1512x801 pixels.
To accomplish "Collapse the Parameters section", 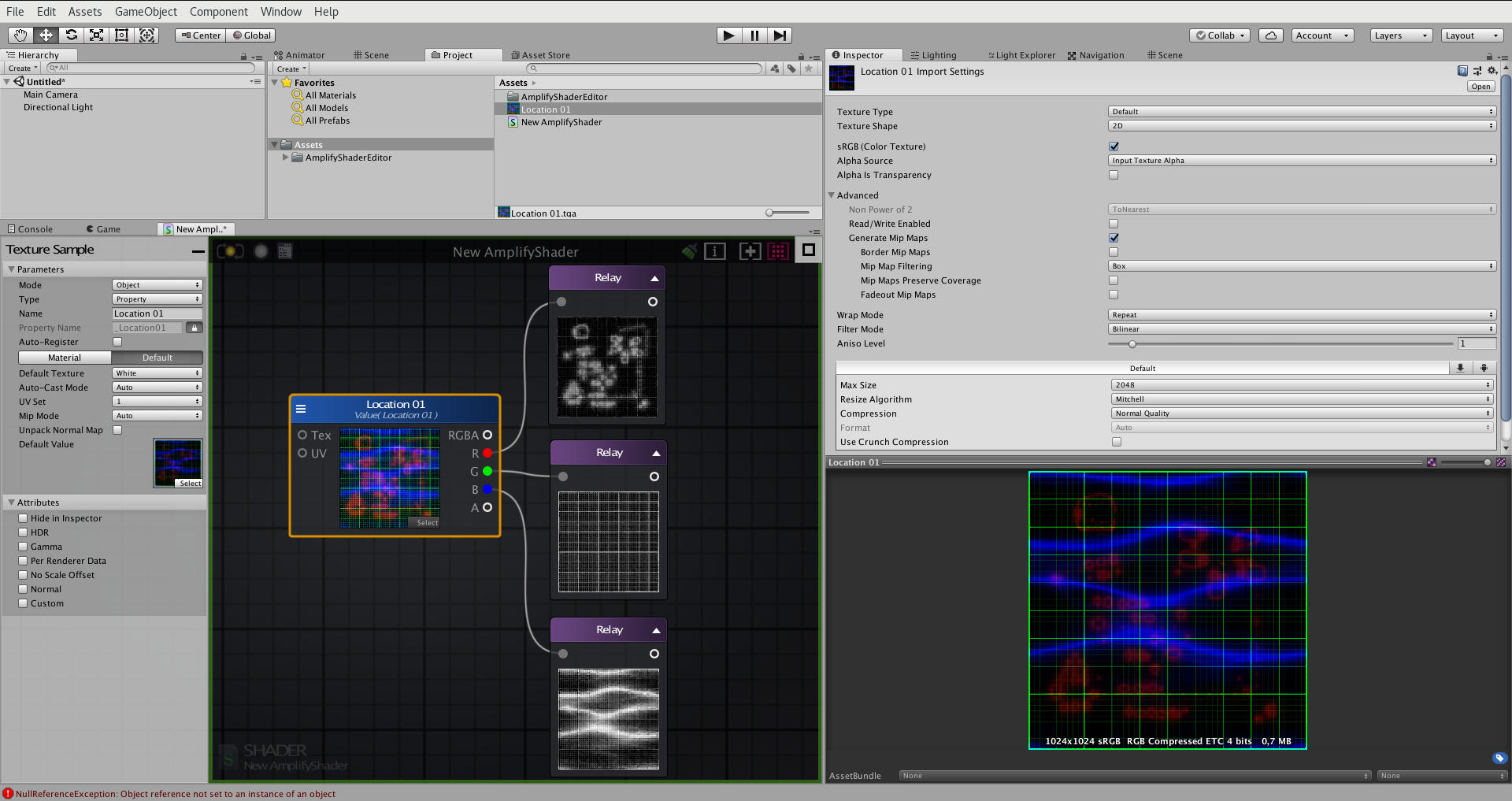I will pyautogui.click(x=12, y=269).
